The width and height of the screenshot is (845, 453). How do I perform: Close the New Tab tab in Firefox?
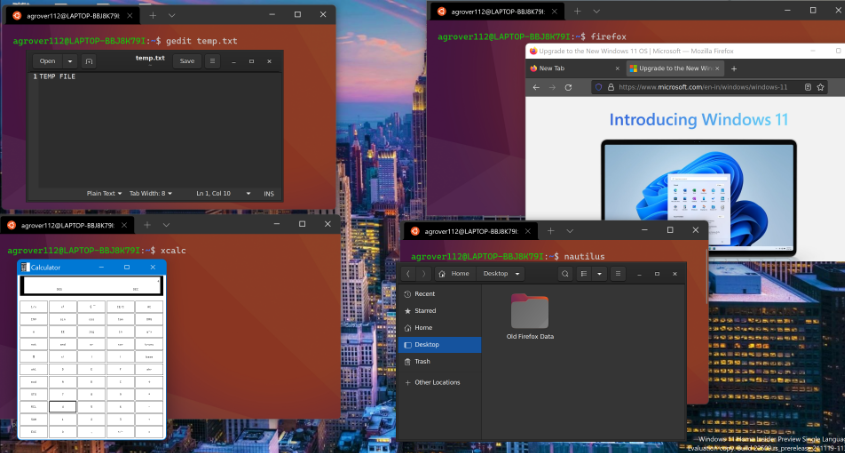617,68
